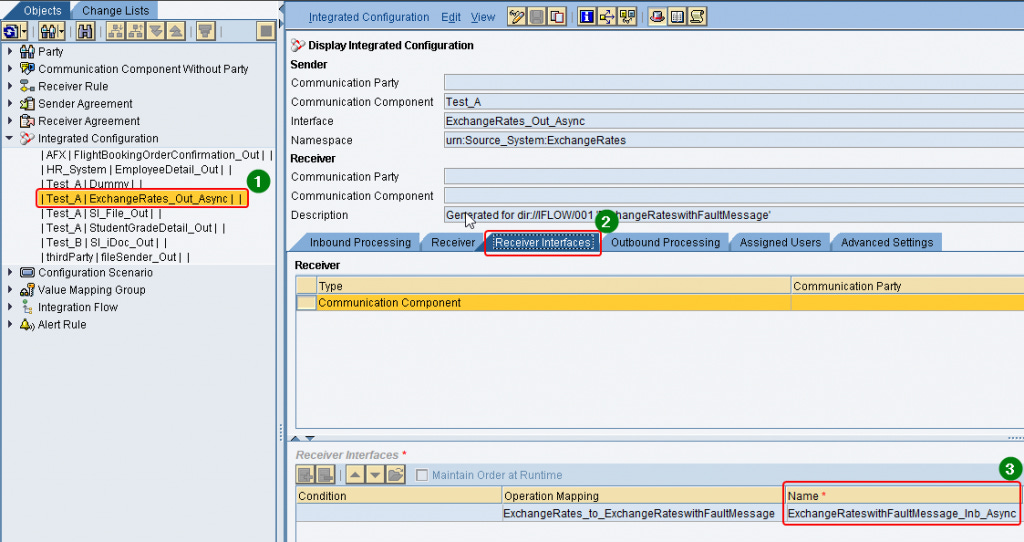The width and height of the screenshot is (1024, 542).
Task: Click the delete row icon under Receiver Interfaces
Action: point(325,475)
